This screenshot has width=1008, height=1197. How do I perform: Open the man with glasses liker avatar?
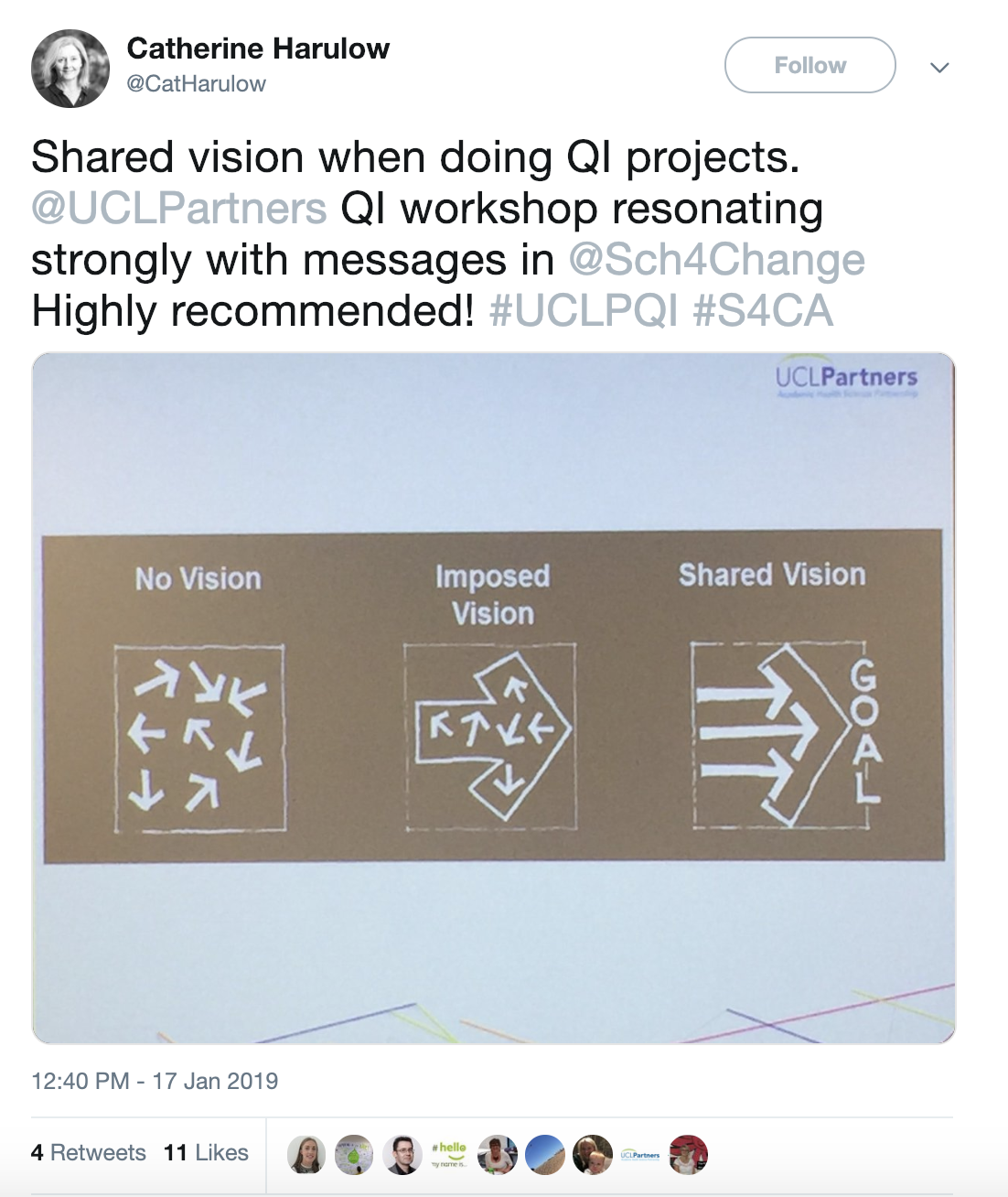[402, 1154]
